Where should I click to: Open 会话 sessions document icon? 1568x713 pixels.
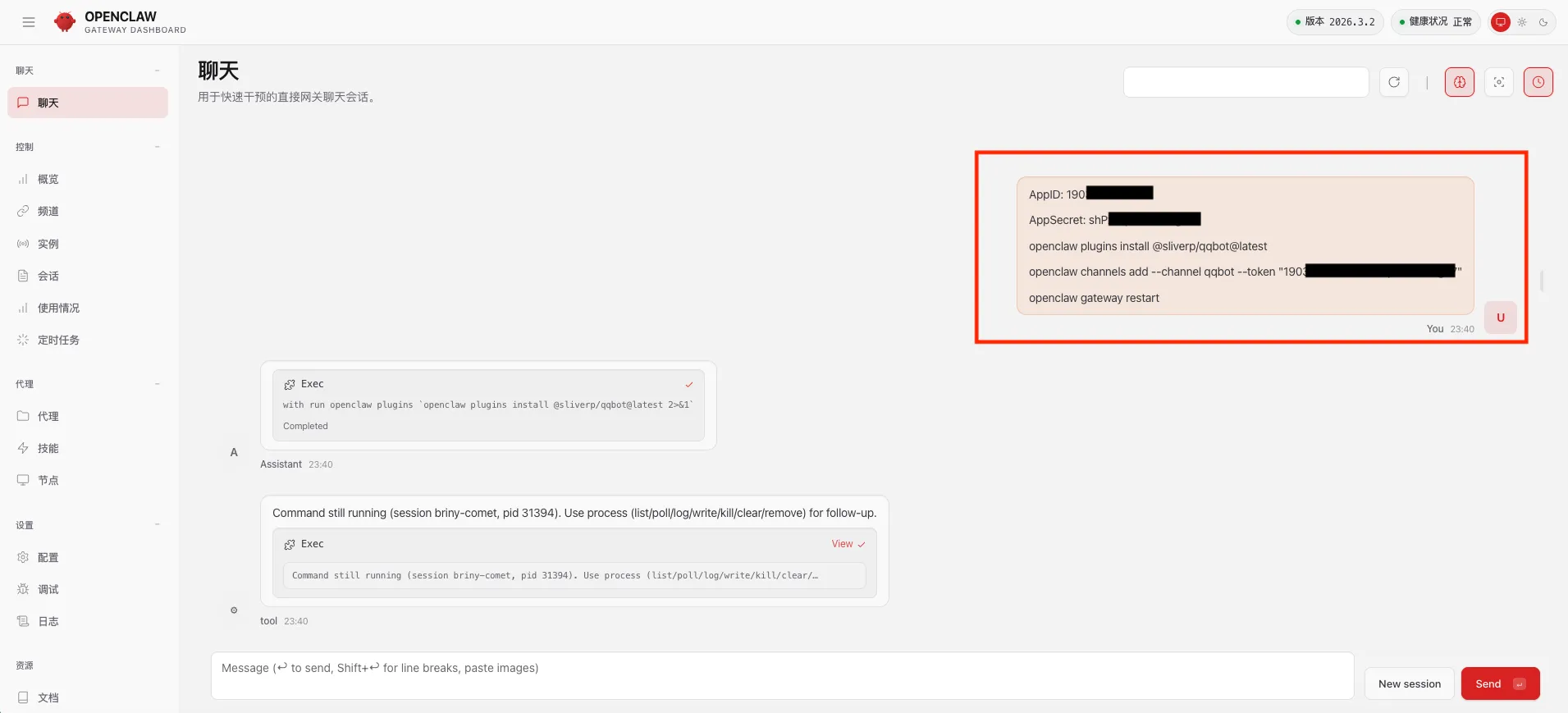pyautogui.click(x=23, y=276)
